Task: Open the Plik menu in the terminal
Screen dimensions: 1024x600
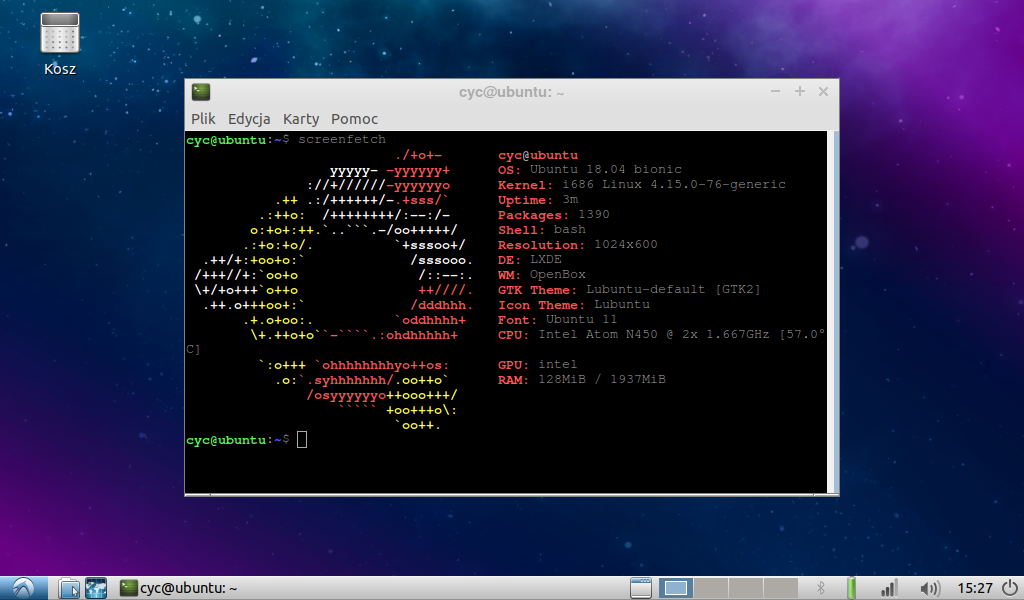Action: (x=203, y=118)
